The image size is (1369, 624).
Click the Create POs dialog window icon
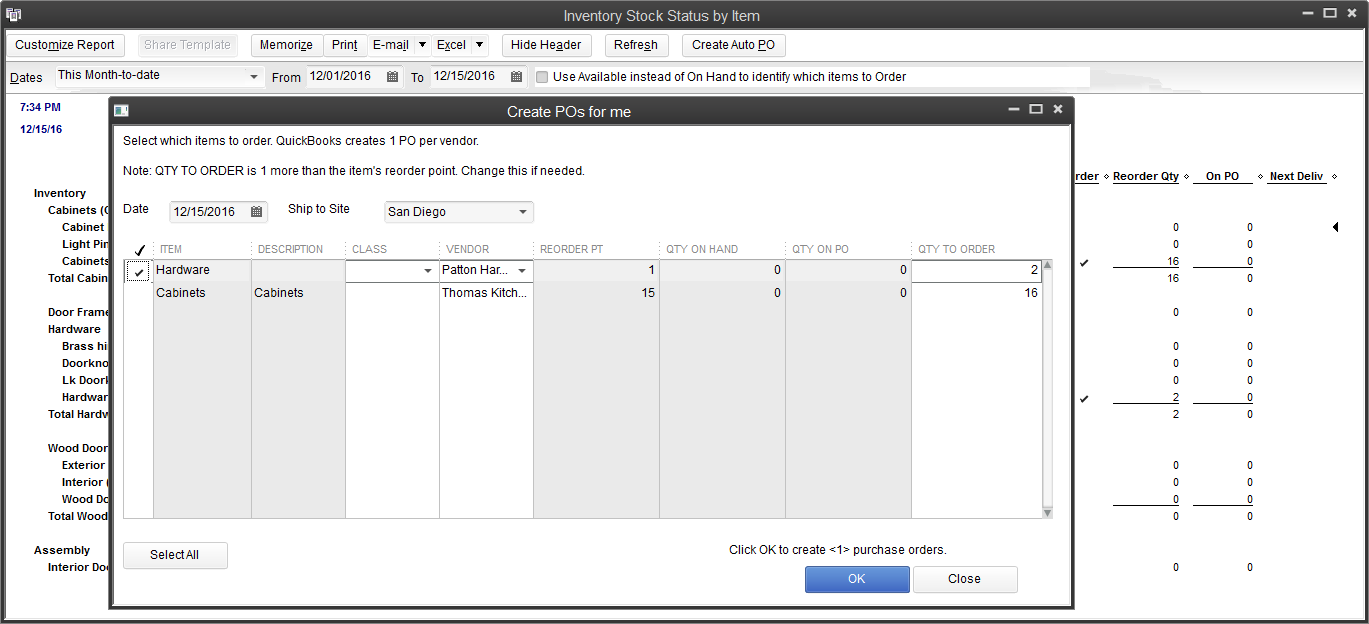122,111
